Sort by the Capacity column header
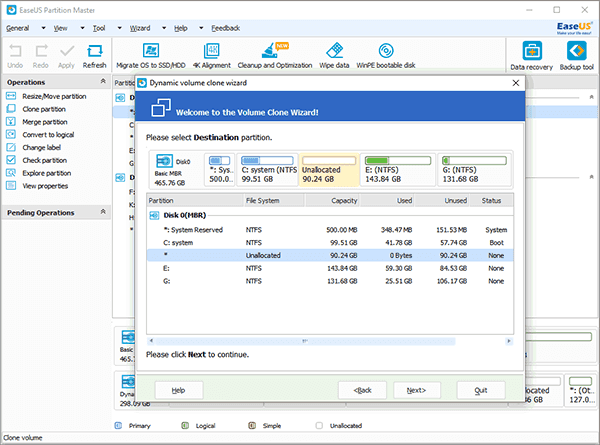 point(332,200)
